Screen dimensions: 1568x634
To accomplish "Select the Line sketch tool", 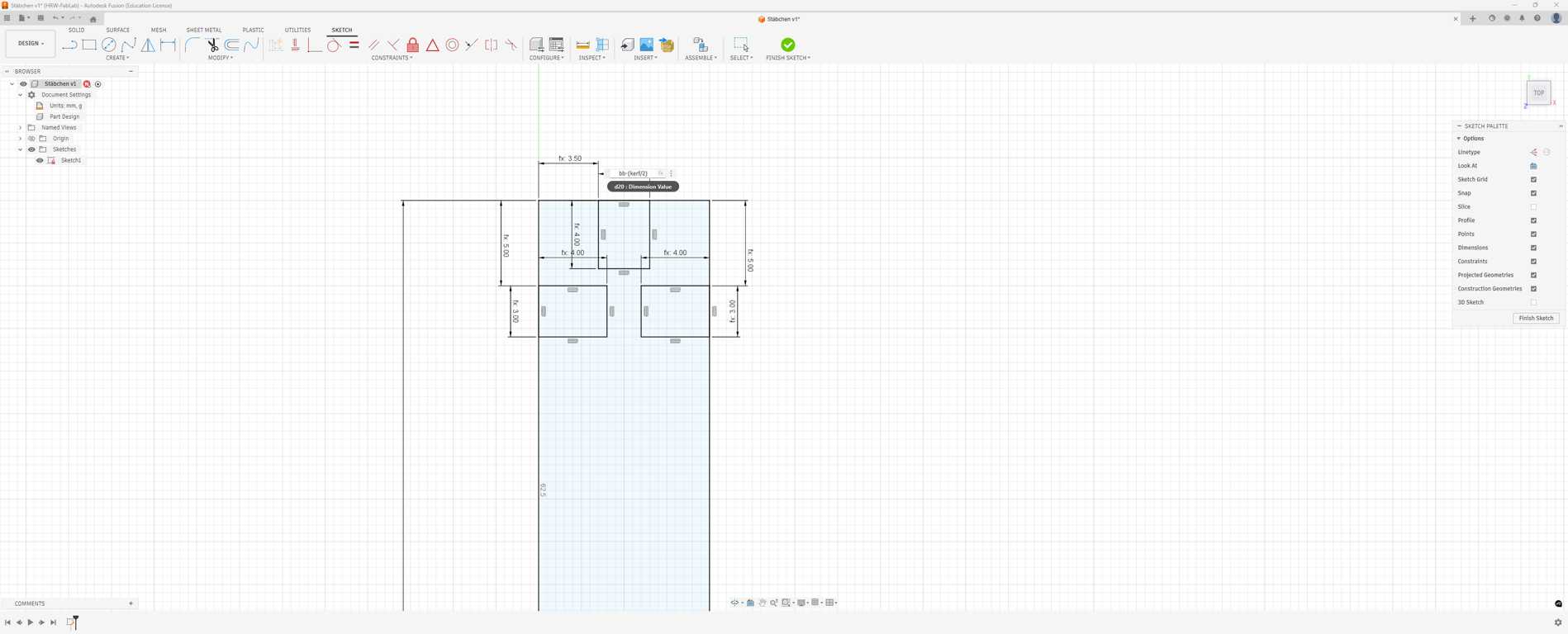I will coord(69,45).
